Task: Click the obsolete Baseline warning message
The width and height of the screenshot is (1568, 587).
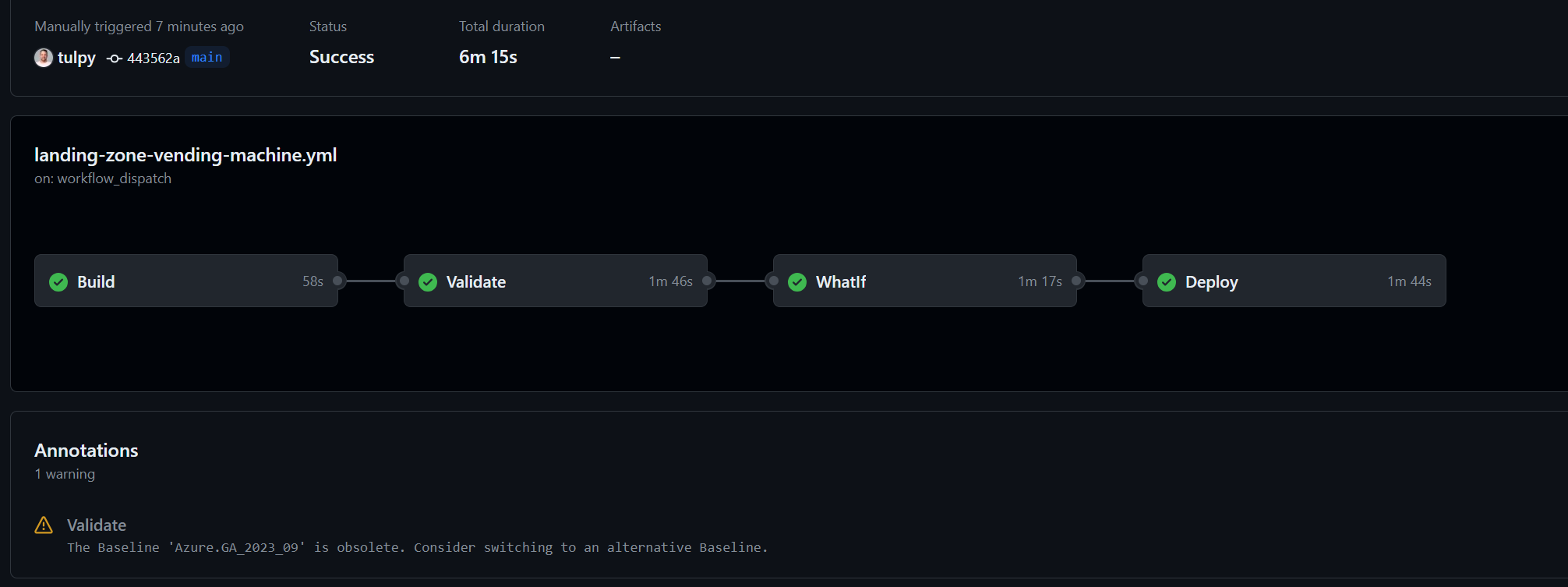Action: point(418,547)
